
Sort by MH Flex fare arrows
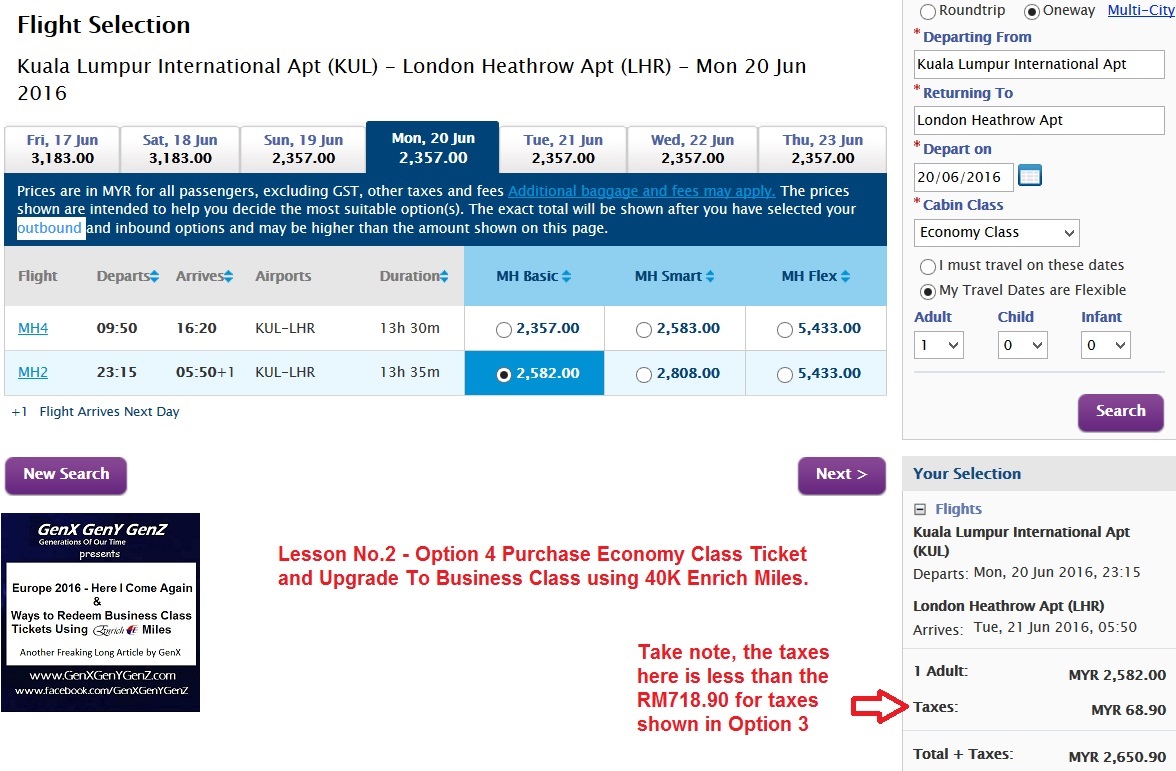coord(845,277)
